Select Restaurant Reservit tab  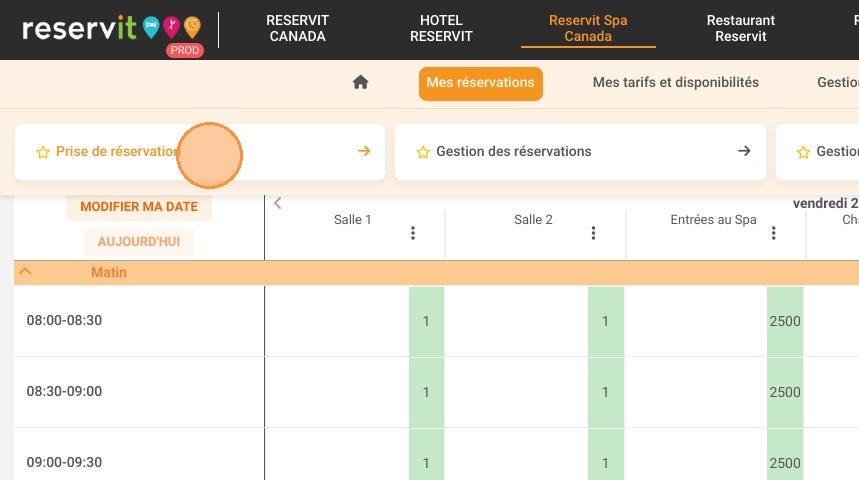coord(741,28)
